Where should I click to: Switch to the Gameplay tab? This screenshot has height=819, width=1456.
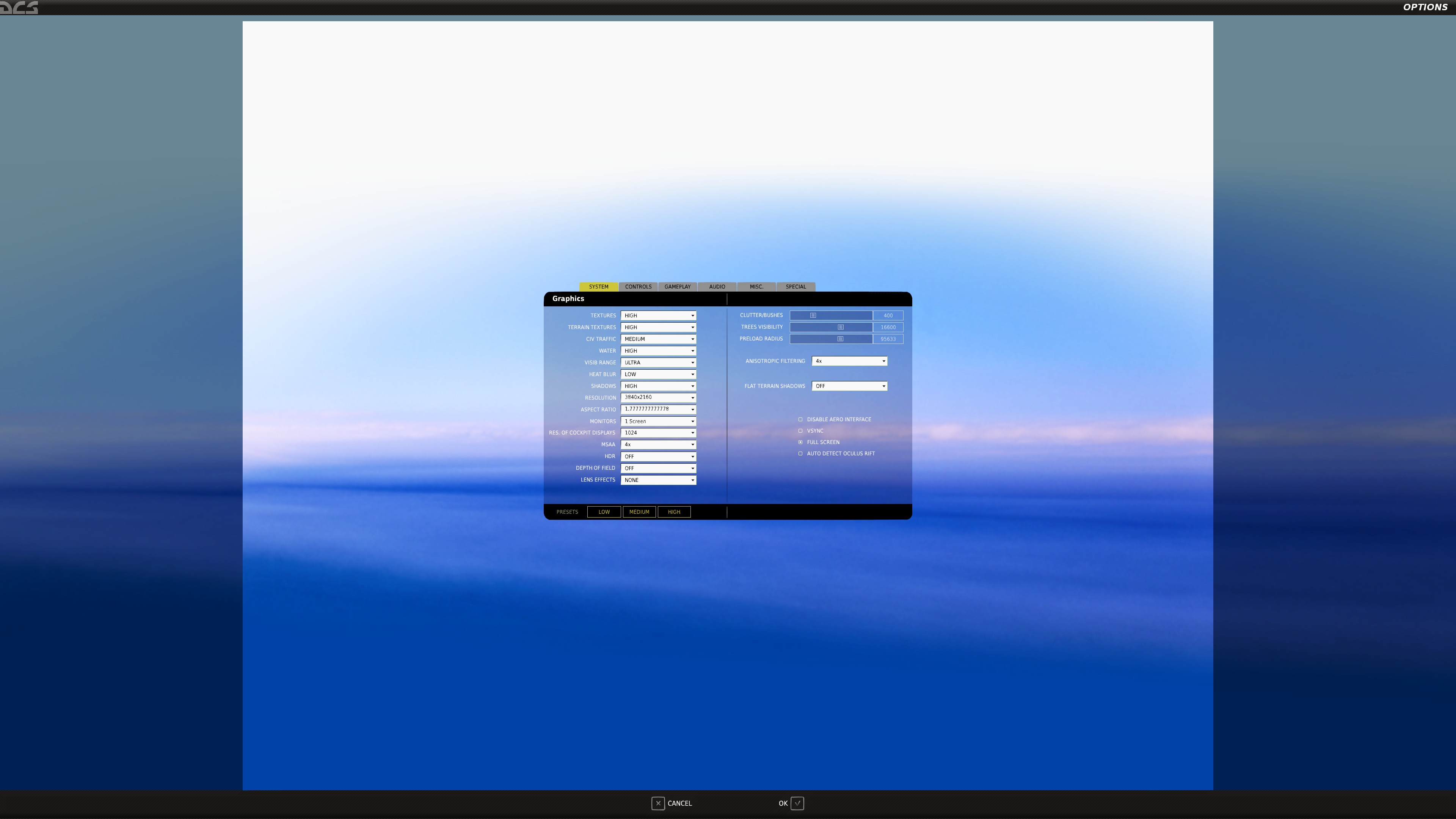(x=678, y=287)
